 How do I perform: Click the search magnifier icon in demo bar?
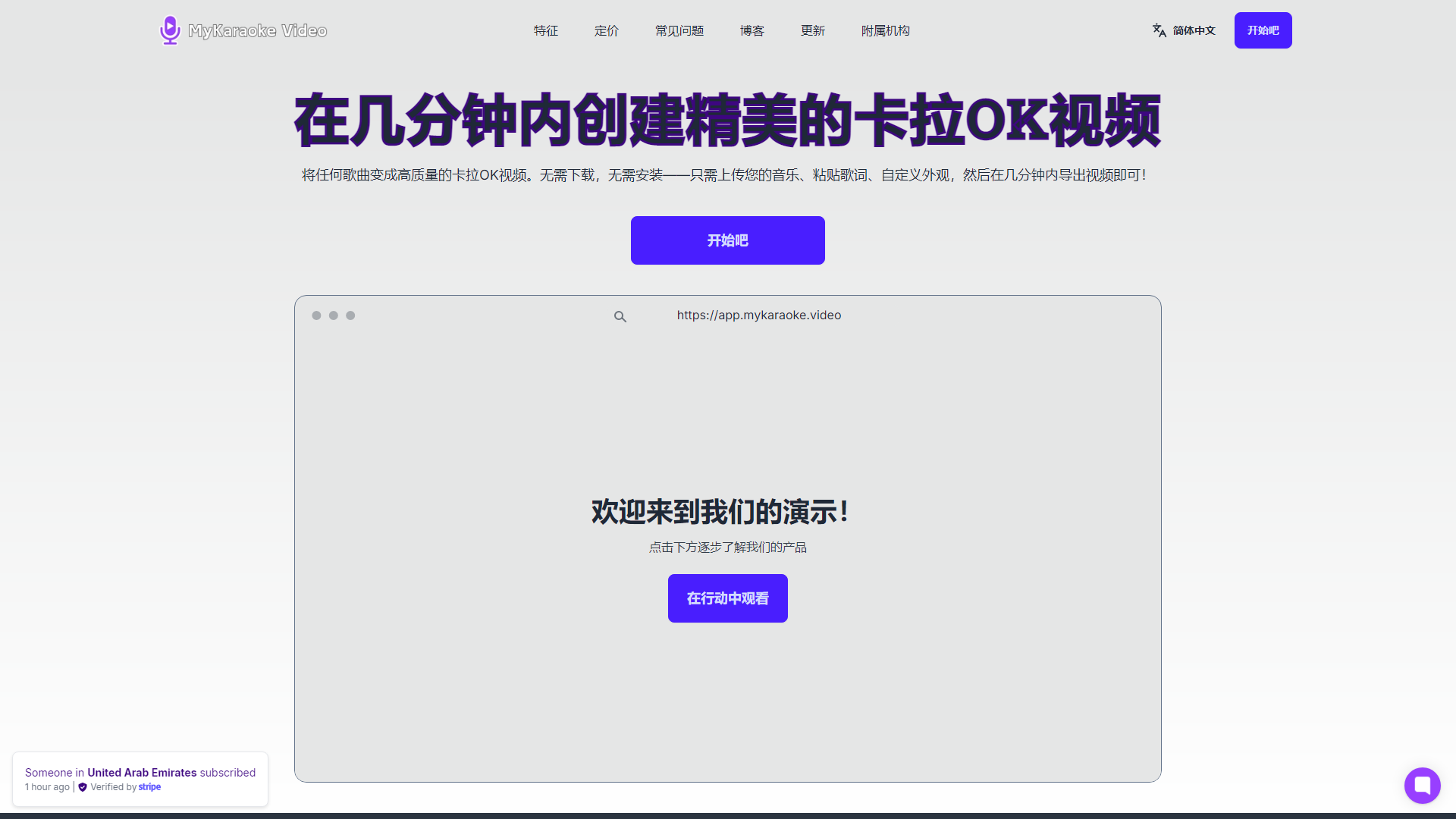(620, 316)
